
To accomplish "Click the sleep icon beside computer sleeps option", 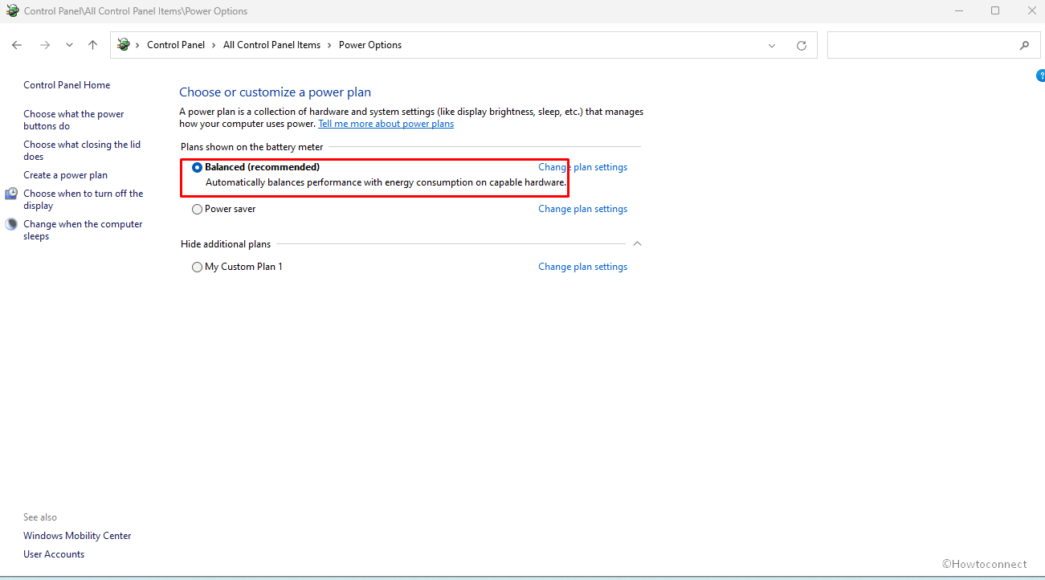I will click(10, 224).
